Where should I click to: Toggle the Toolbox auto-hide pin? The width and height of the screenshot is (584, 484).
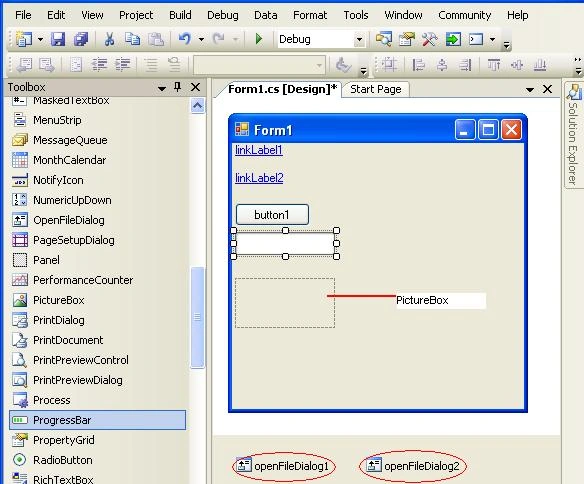[178, 87]
